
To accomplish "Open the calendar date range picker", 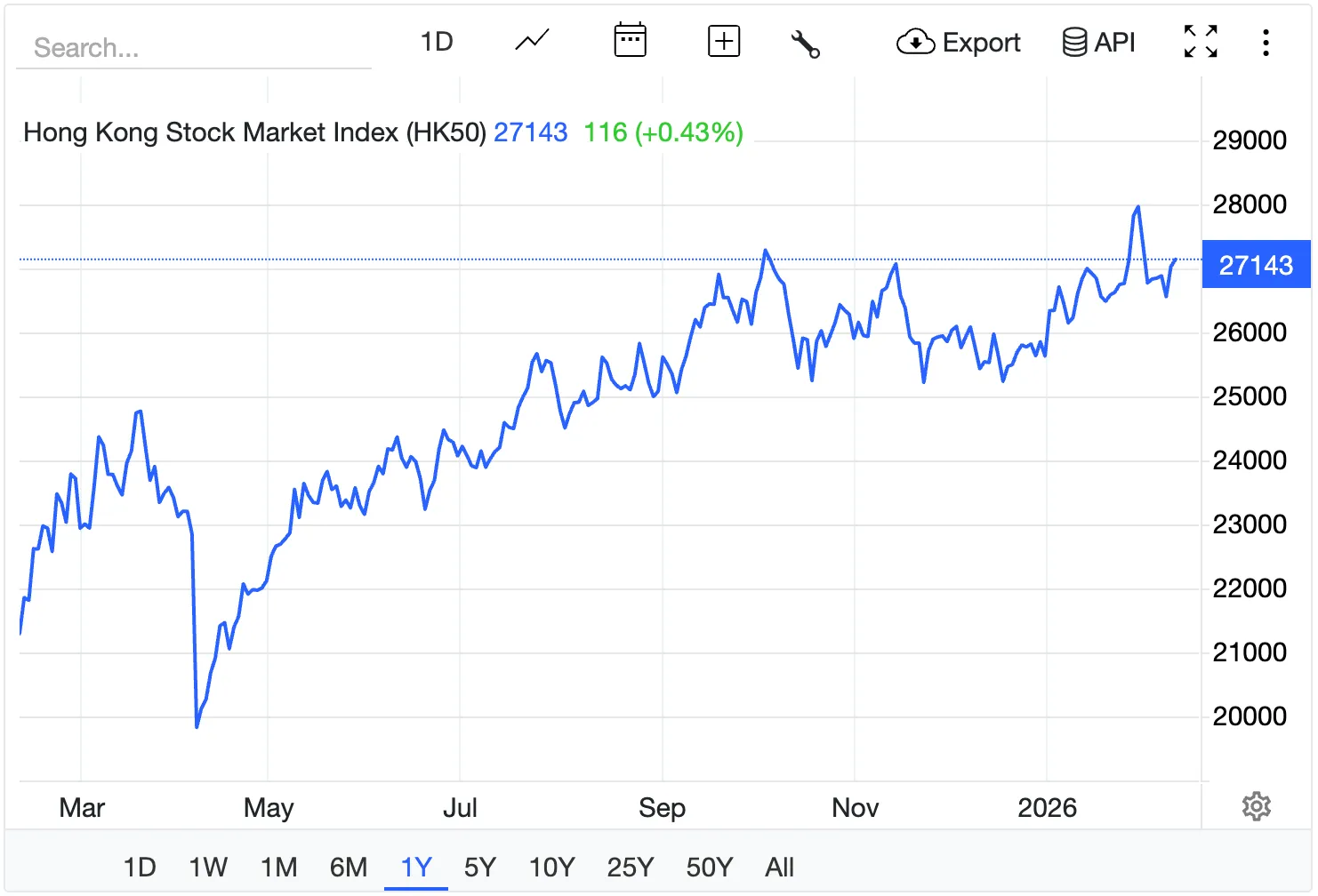I will (630, 41).
